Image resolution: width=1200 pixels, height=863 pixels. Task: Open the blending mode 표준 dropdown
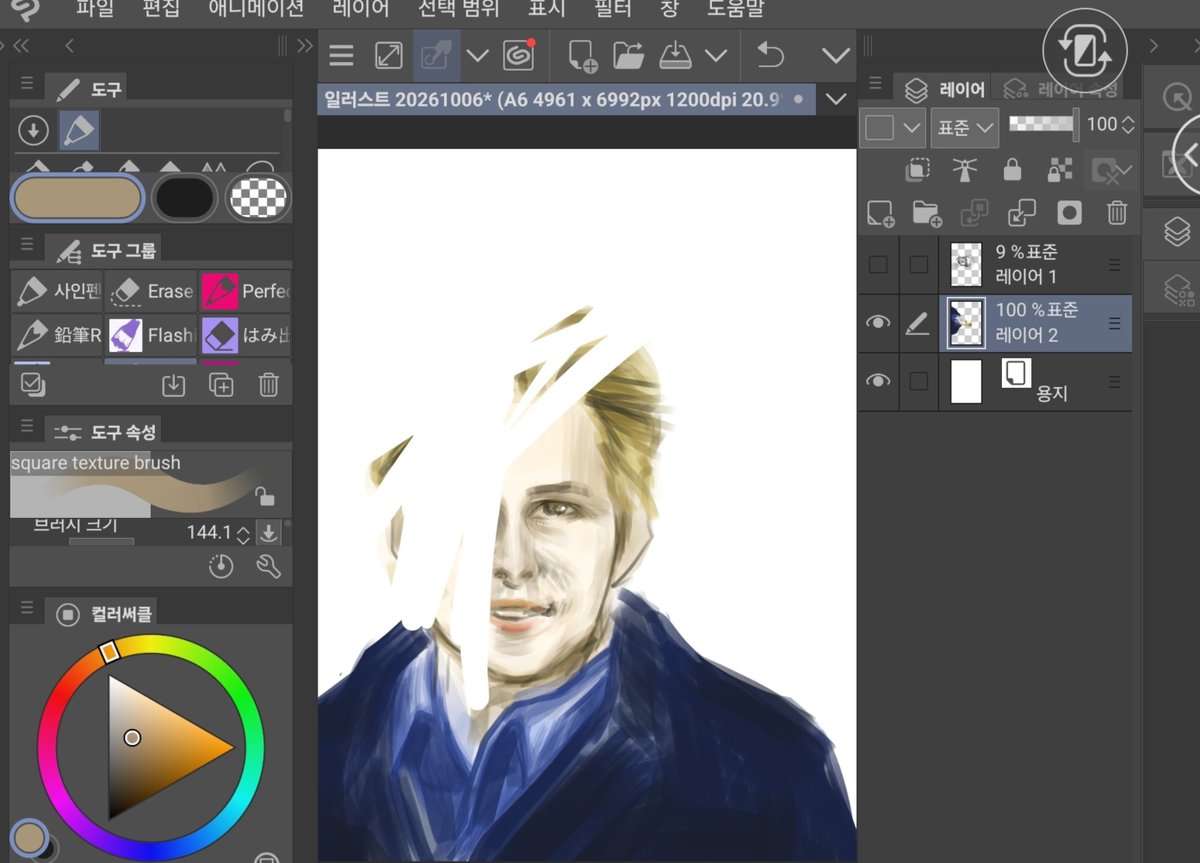[964, 127]
